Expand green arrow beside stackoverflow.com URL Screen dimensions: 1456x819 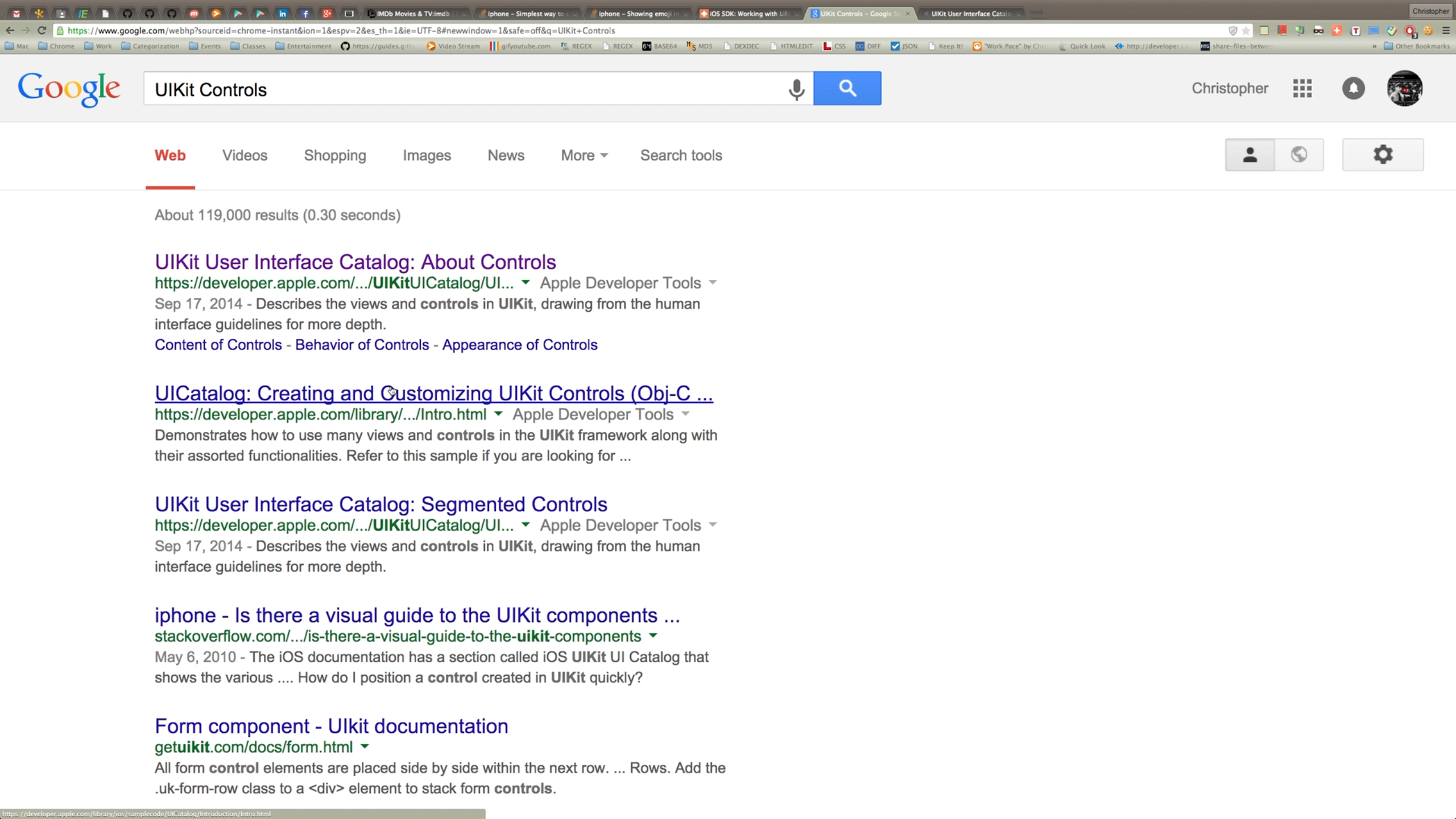tap(653, 635)
